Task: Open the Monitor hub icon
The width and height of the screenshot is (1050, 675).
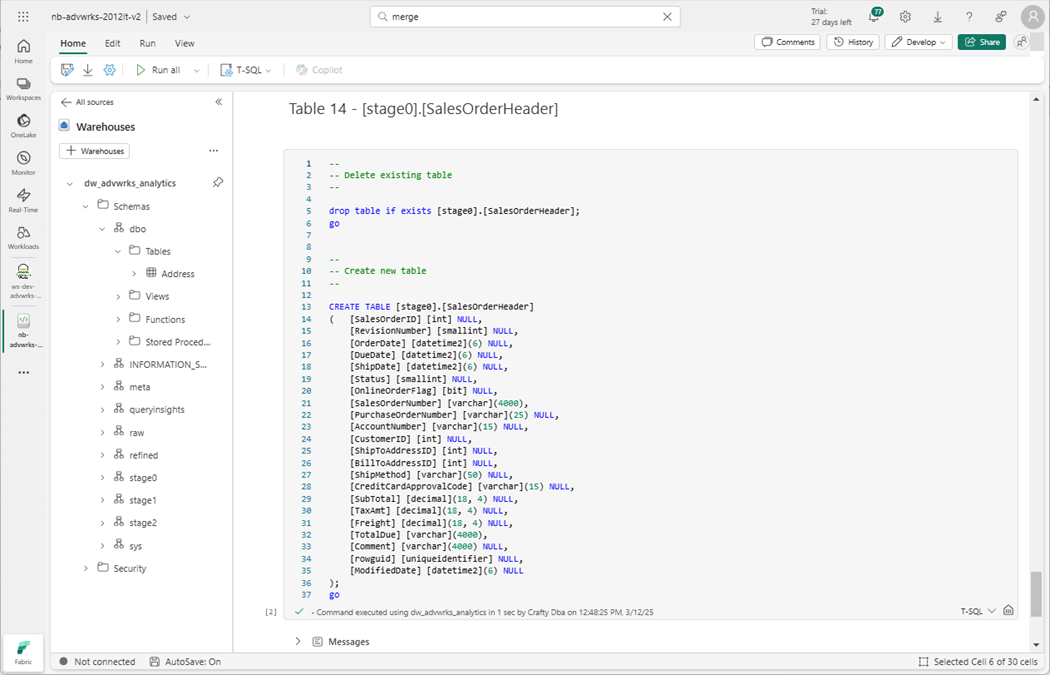Action: click(x=23, y=162)
